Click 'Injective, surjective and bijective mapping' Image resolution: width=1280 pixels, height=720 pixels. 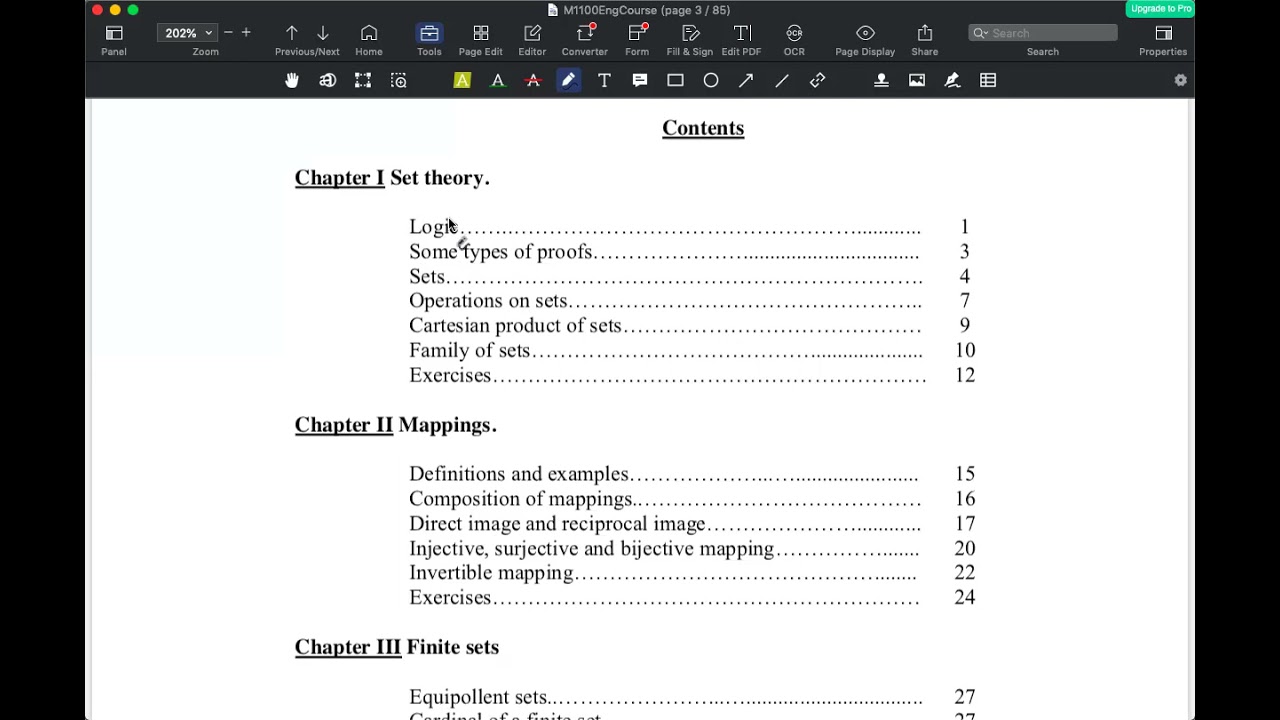pyautogui.click(x=591, y=549)
